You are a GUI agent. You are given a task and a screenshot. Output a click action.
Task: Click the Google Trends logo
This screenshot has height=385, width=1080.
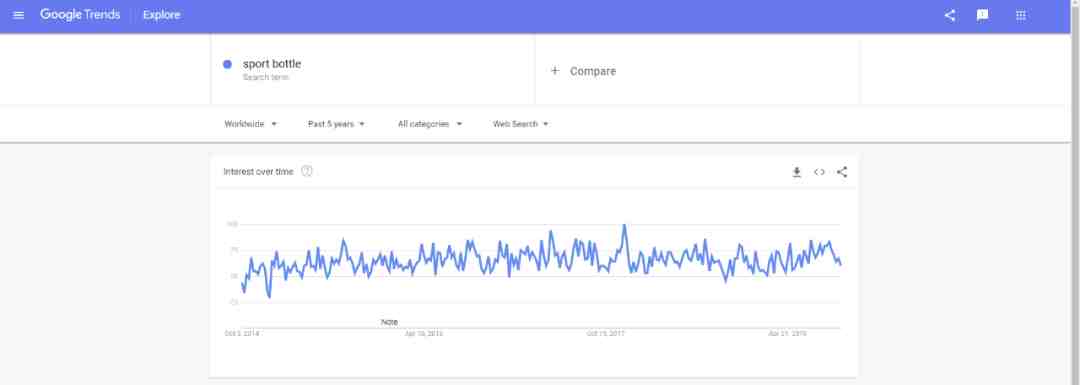coord(80,15)
